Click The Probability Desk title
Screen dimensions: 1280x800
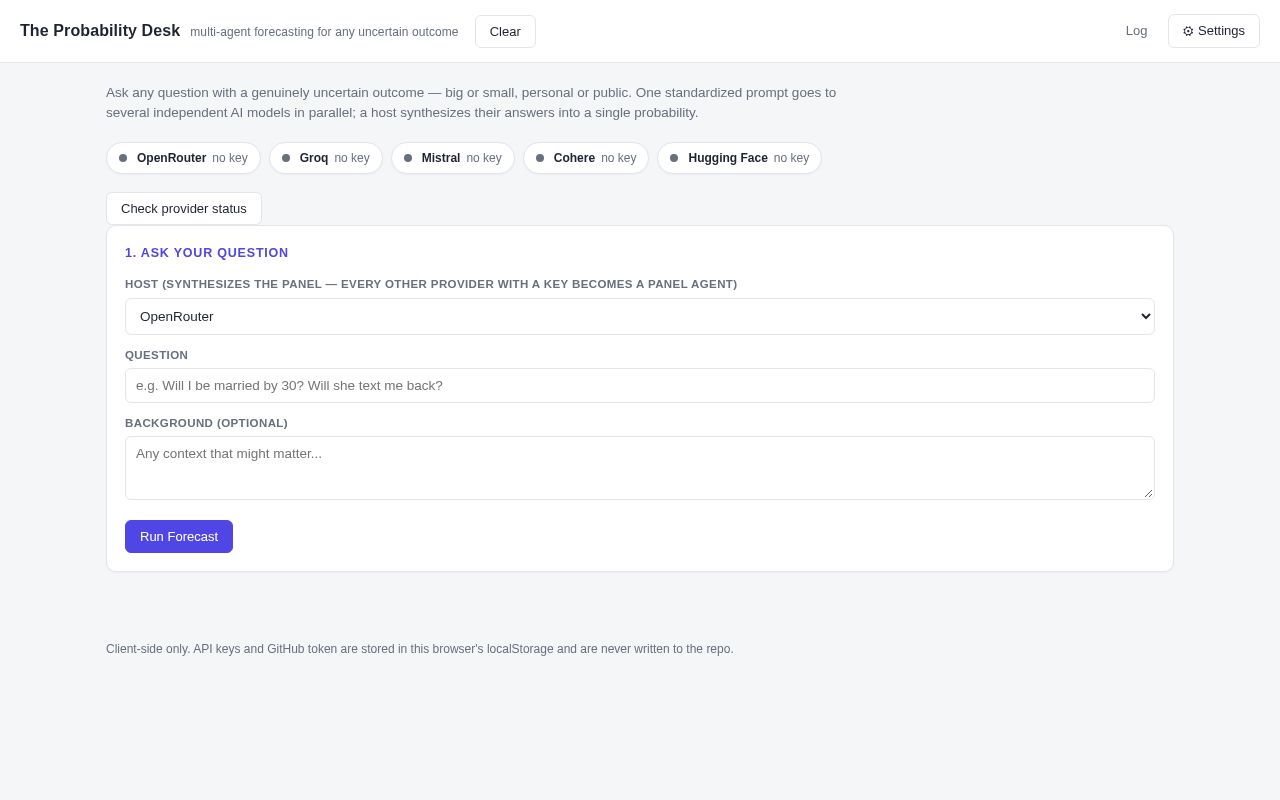coord(100,31)
